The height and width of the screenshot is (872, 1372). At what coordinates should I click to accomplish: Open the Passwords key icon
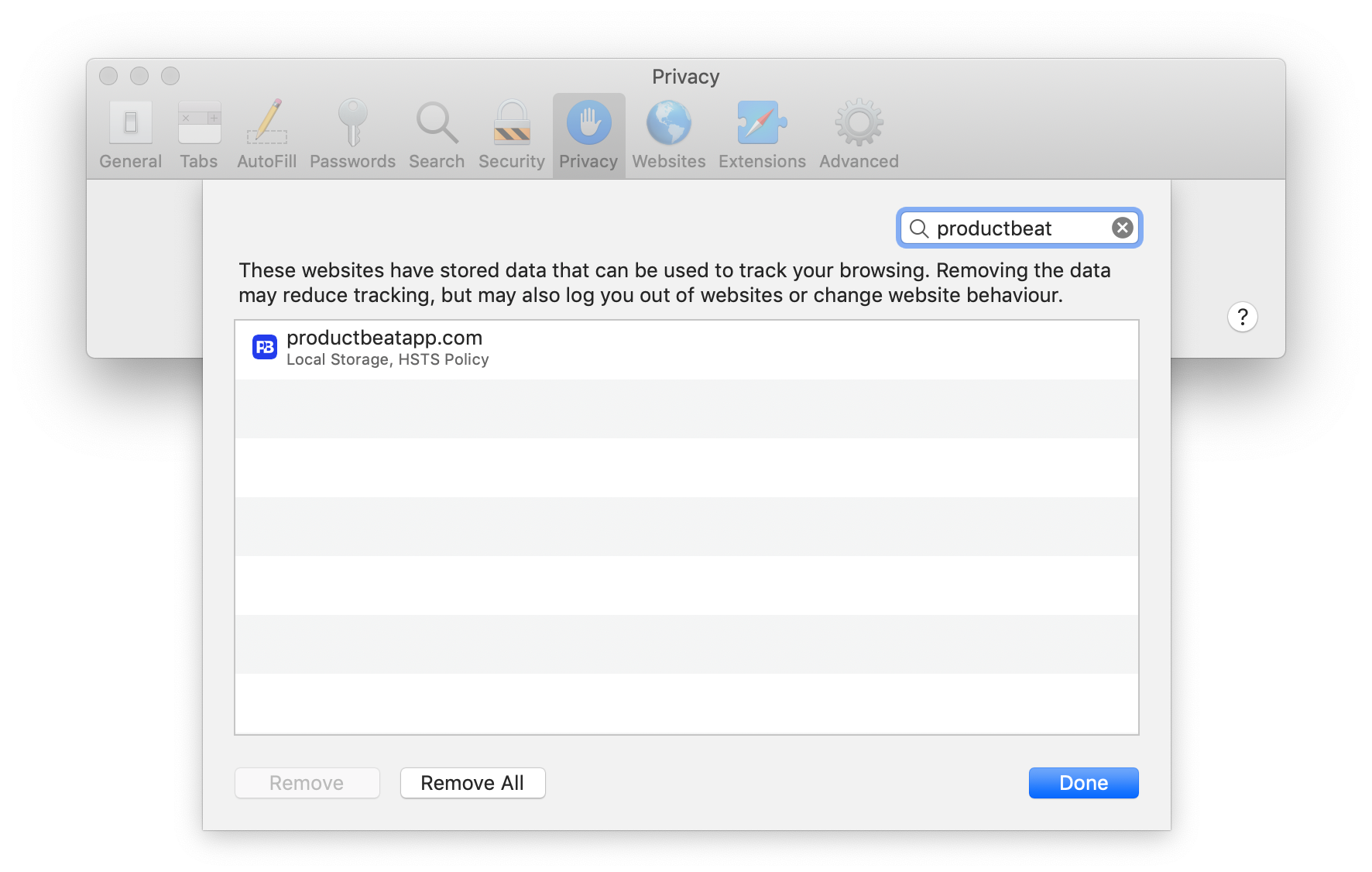point(353,122)
